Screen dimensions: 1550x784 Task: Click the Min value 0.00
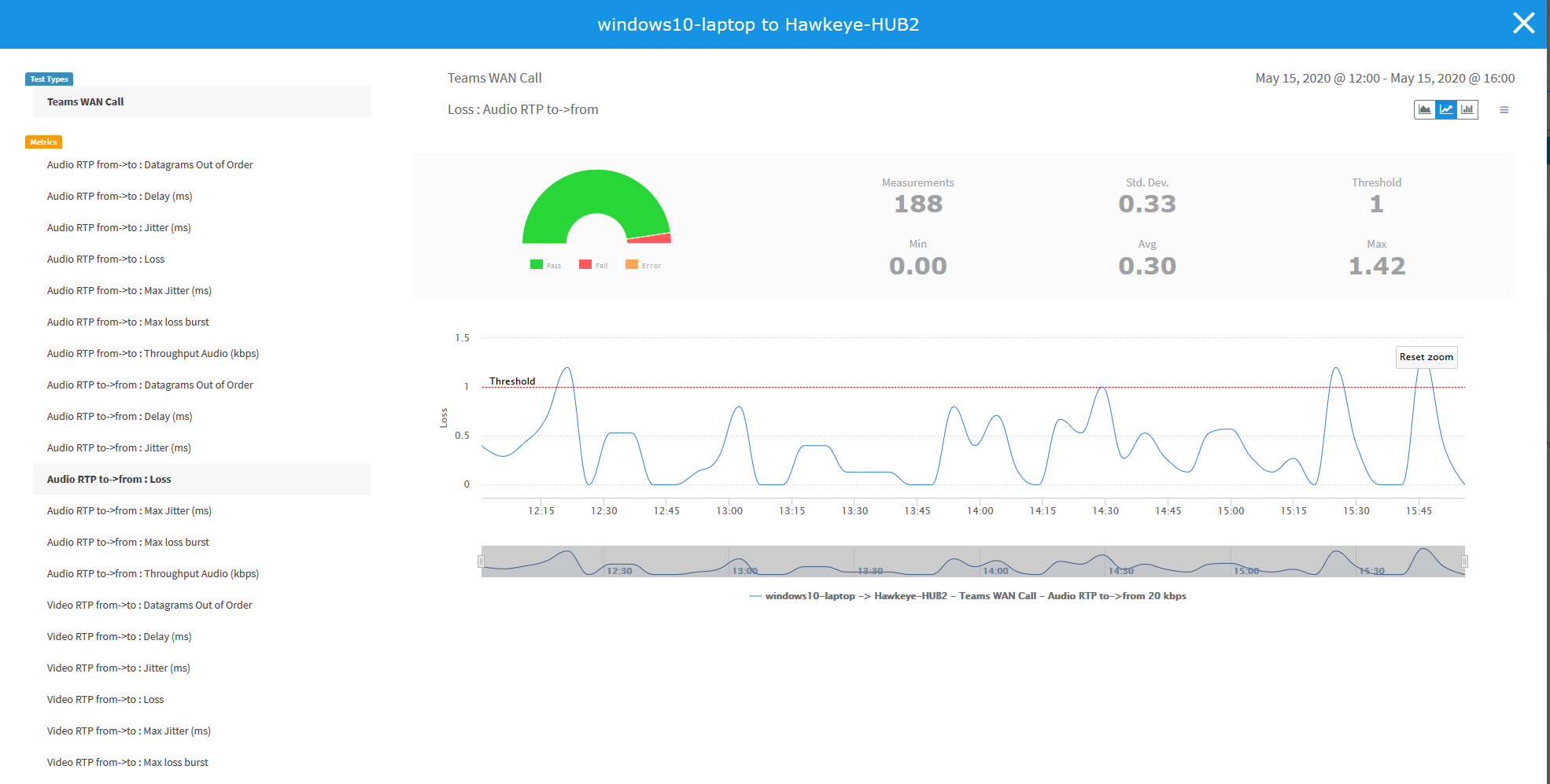coord(918,266)
